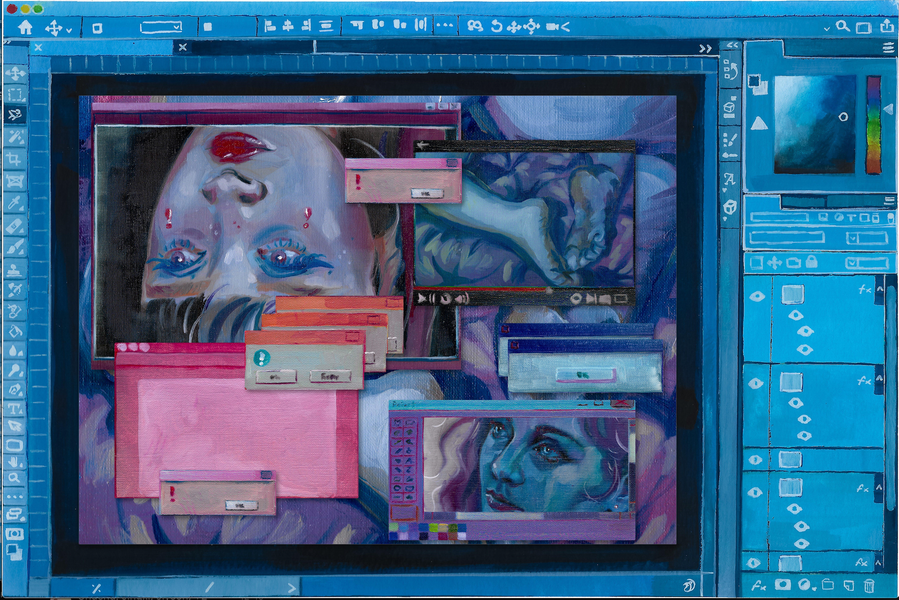Open the three-dot align options
Viewport: 899px width, 600px height.
tap(444, 26)
